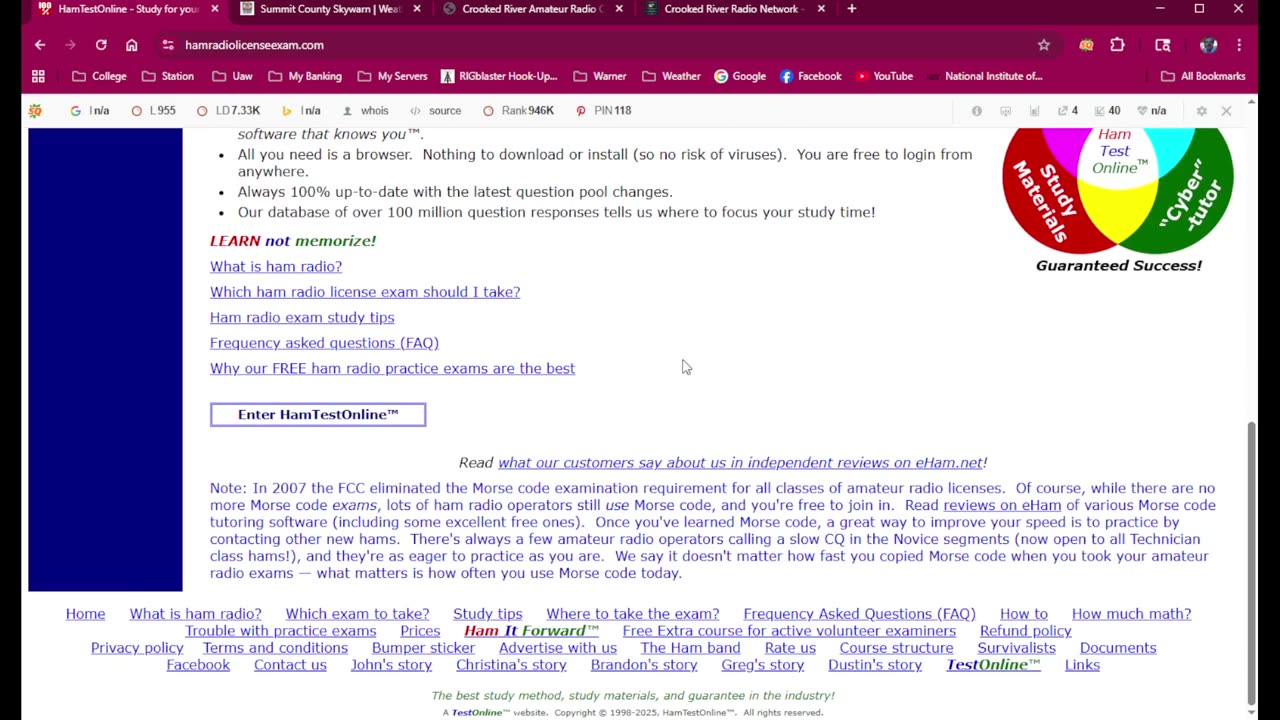Expand the My Banking bookmarks folder
This screenshot has width=1280, height=720.
tap(304, 76)
